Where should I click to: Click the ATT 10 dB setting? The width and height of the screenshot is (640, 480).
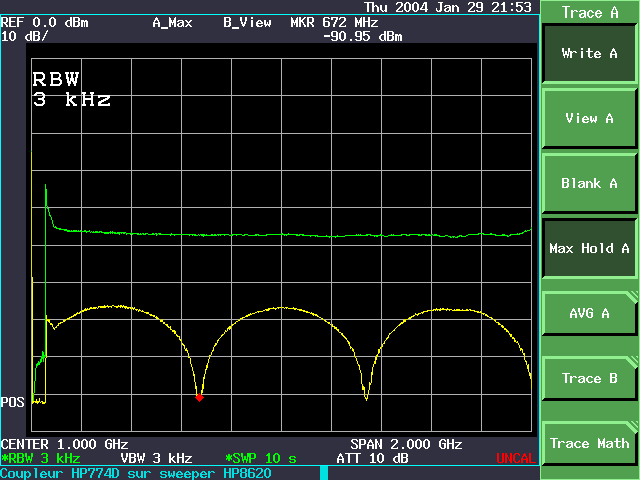[x=372, y=458]
